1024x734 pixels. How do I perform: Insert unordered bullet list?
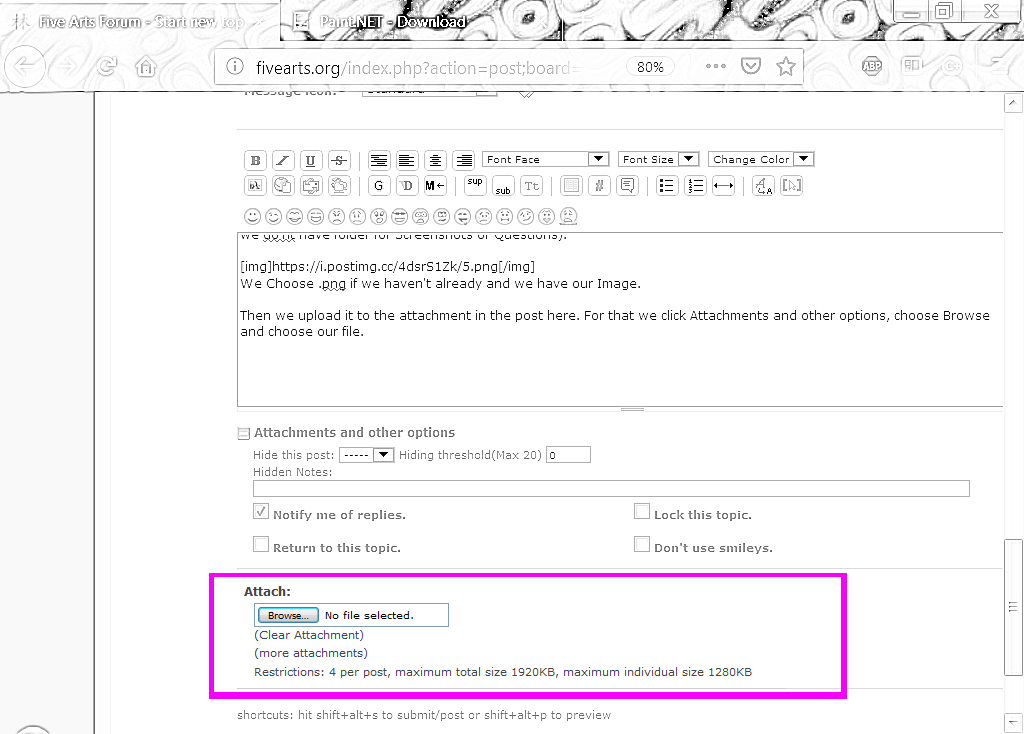pos(667,185)
